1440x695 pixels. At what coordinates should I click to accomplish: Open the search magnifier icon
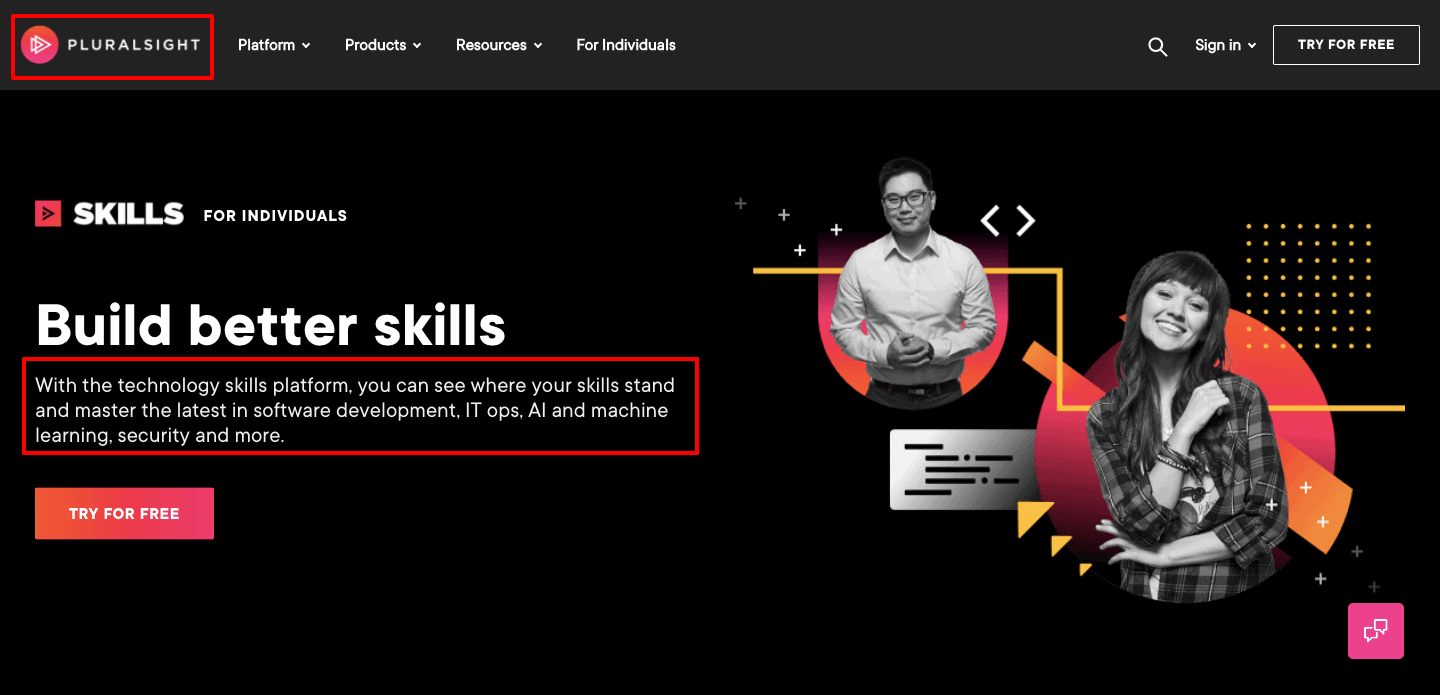[x=1158, y=46]
